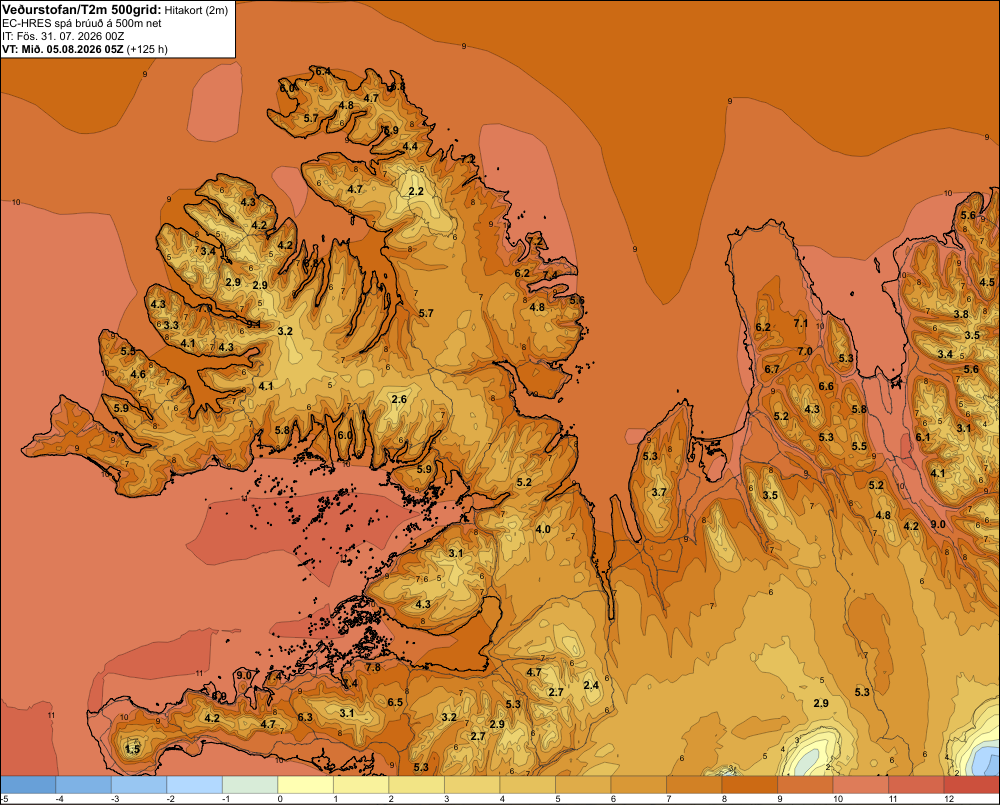Choose the red legend swatch right of 12
Viewport: 1000px width, 805px height.
(x=971, y=784)
